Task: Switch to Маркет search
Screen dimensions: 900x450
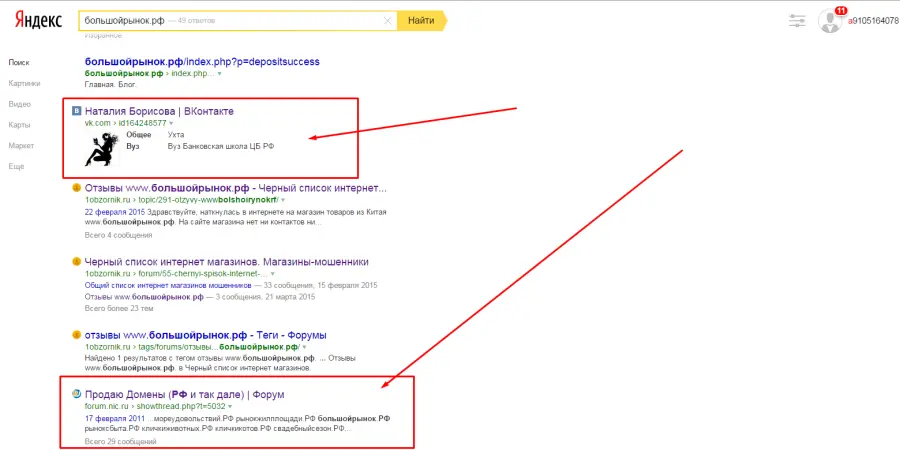Action: (x=21, y=146)
